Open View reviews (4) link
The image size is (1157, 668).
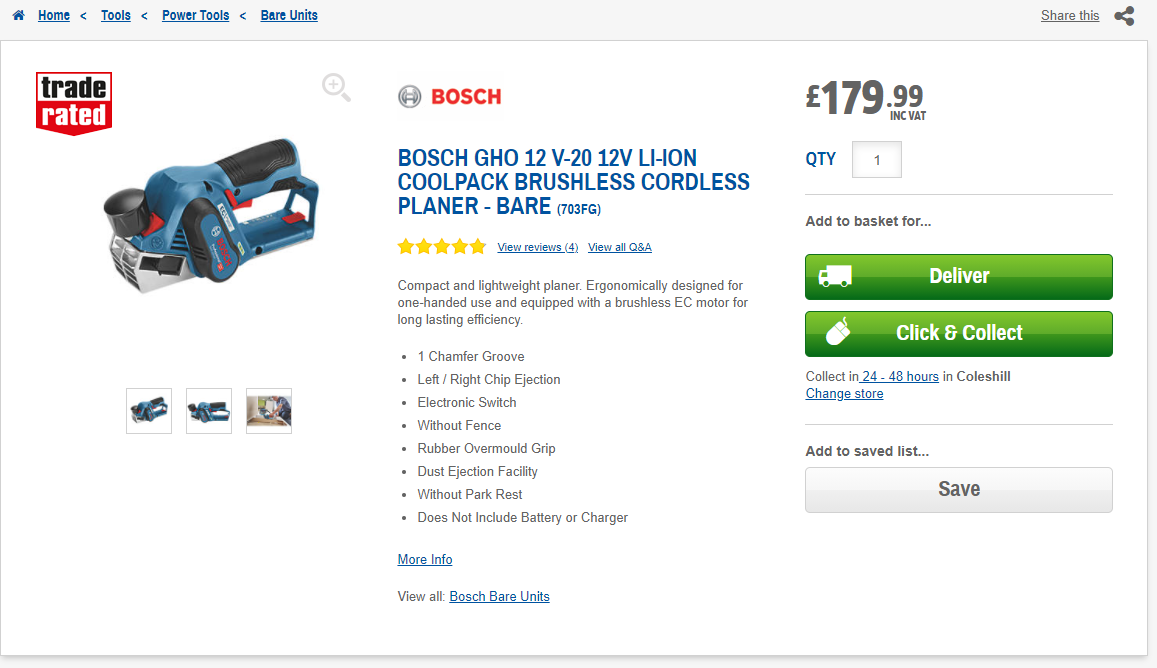click(x=537, y=247)
